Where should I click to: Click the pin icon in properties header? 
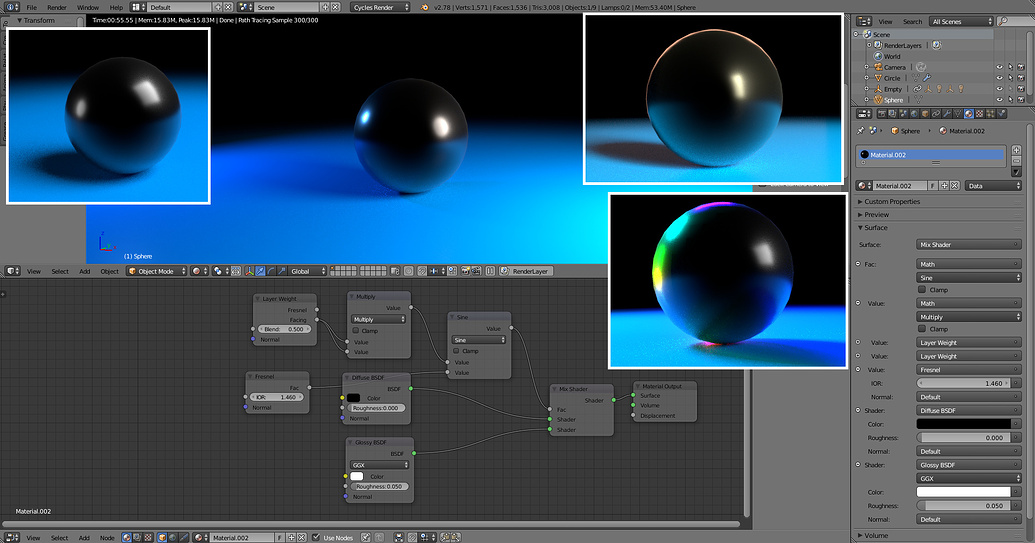861,131
